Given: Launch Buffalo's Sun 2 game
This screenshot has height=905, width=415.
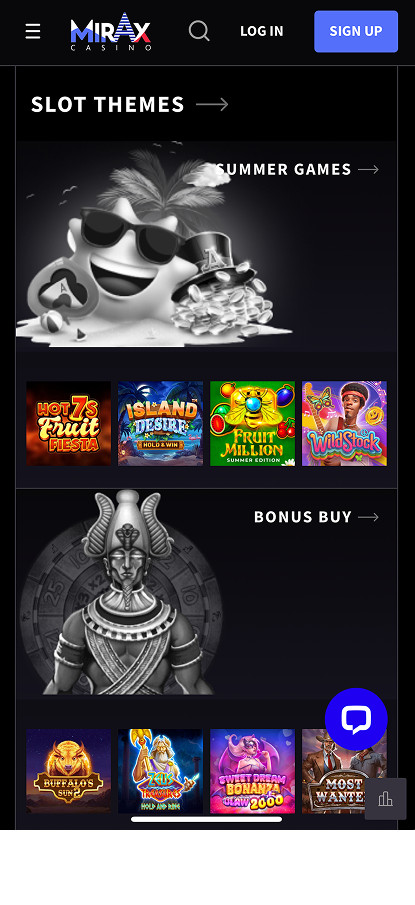Looking at the screenshot, I should click(69, 771).
